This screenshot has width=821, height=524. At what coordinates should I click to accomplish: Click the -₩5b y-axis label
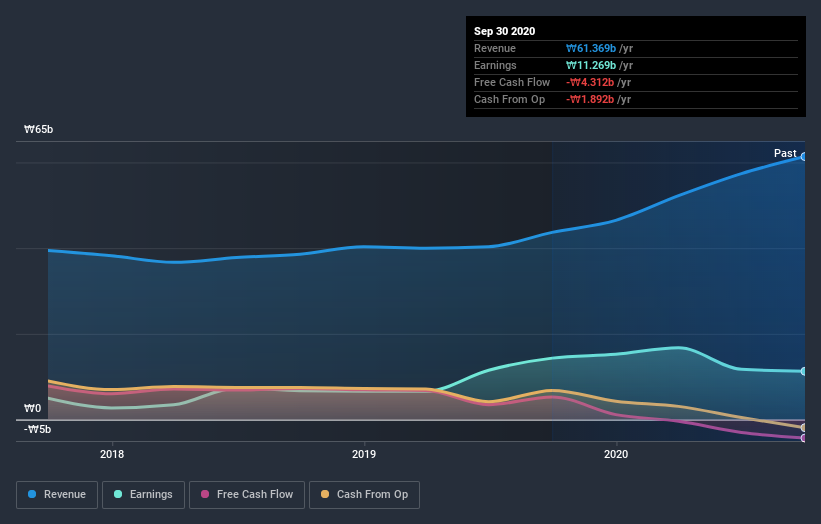[37, 429]
